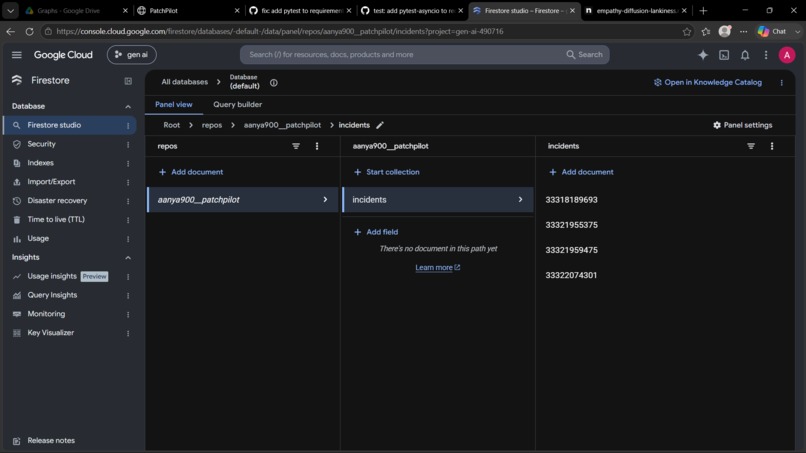Open Usage item options menu
The image size is (806, 453).
(x=128, y=239)
